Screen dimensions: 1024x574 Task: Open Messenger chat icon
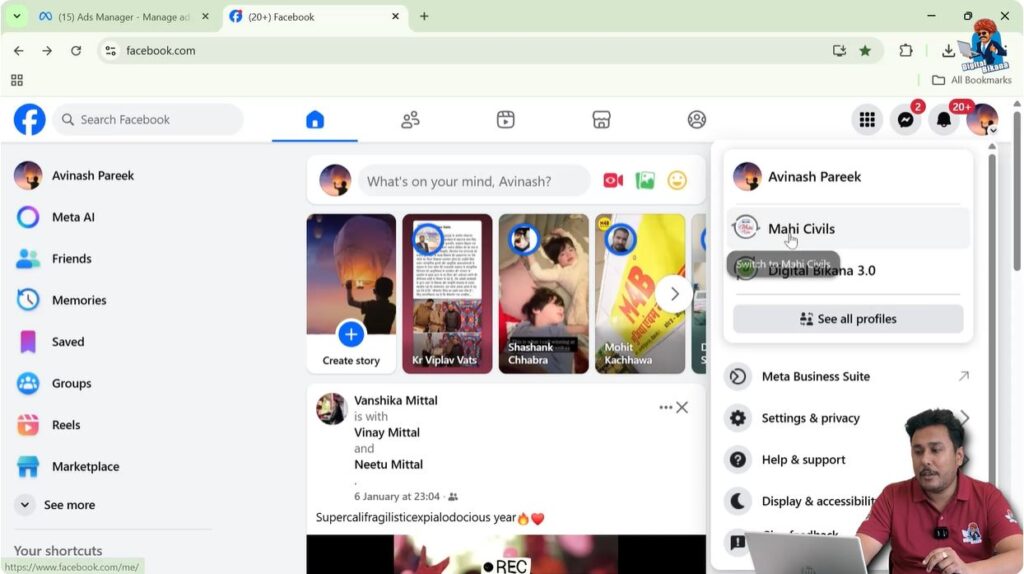point(905,120)
